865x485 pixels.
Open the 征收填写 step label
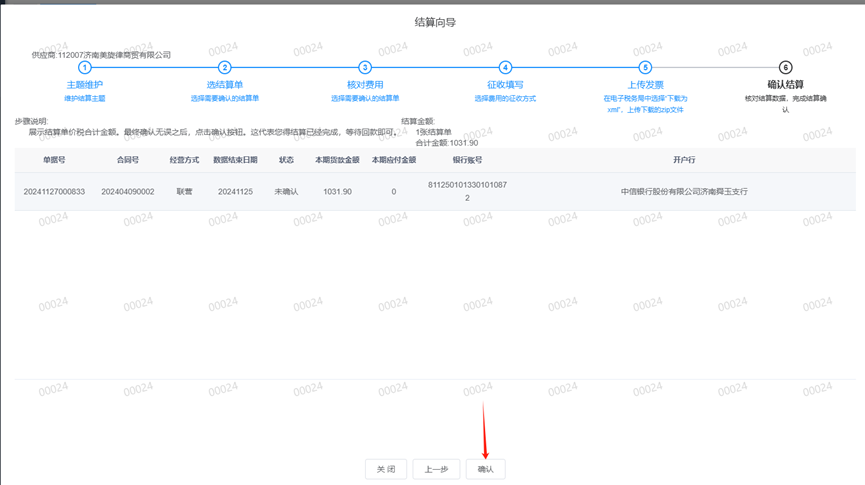tap(505, 84)
